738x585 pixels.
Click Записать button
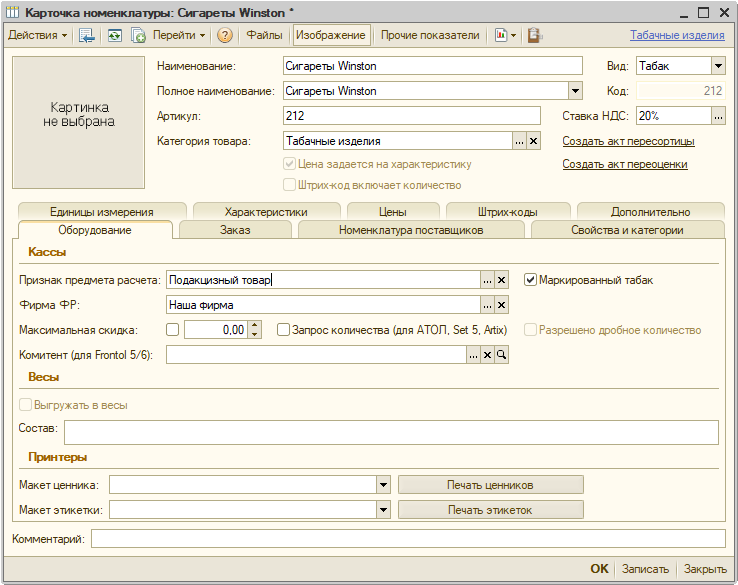[x=645, y=569]
